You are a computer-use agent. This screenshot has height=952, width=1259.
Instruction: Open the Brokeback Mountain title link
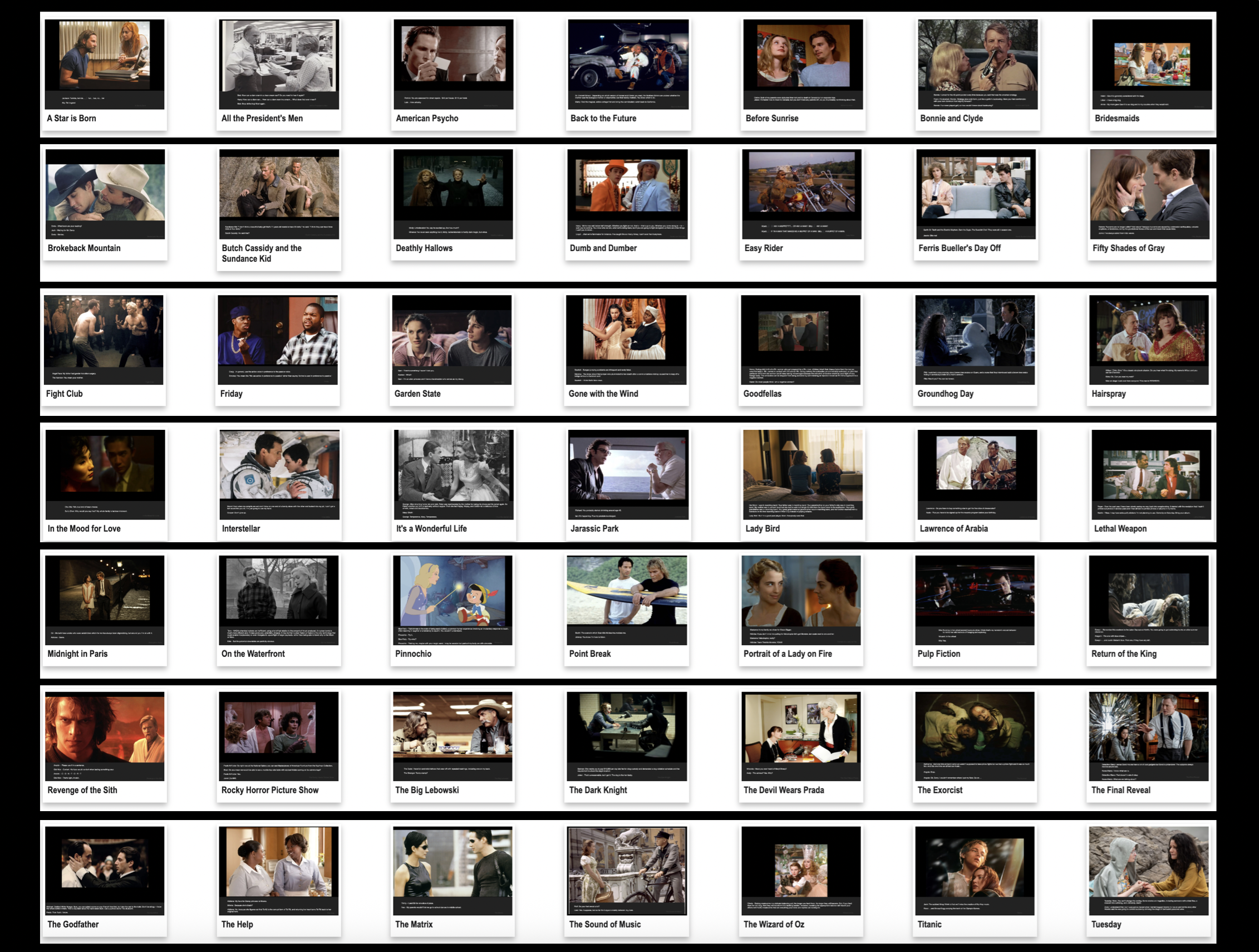pos(84,248)
